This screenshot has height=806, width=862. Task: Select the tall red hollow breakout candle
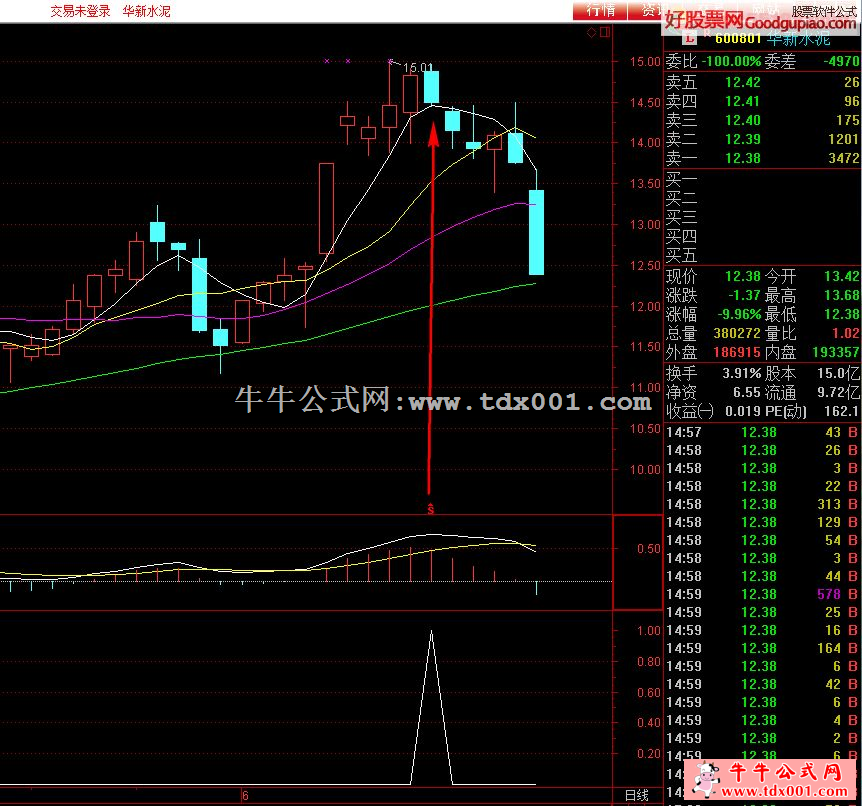(x=327, y=208)
